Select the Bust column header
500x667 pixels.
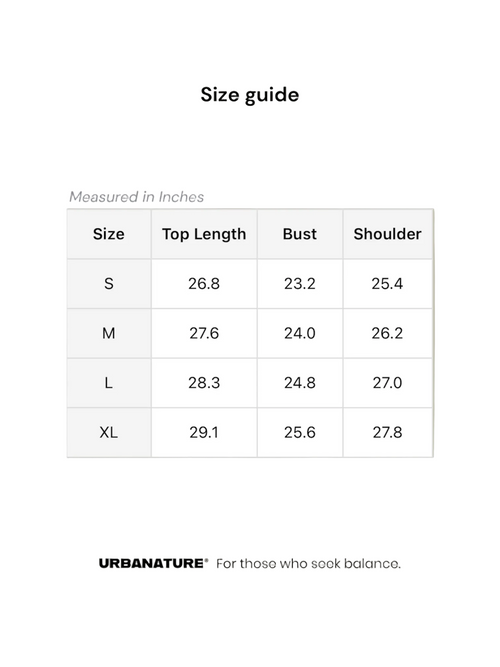tap(300, 234)
